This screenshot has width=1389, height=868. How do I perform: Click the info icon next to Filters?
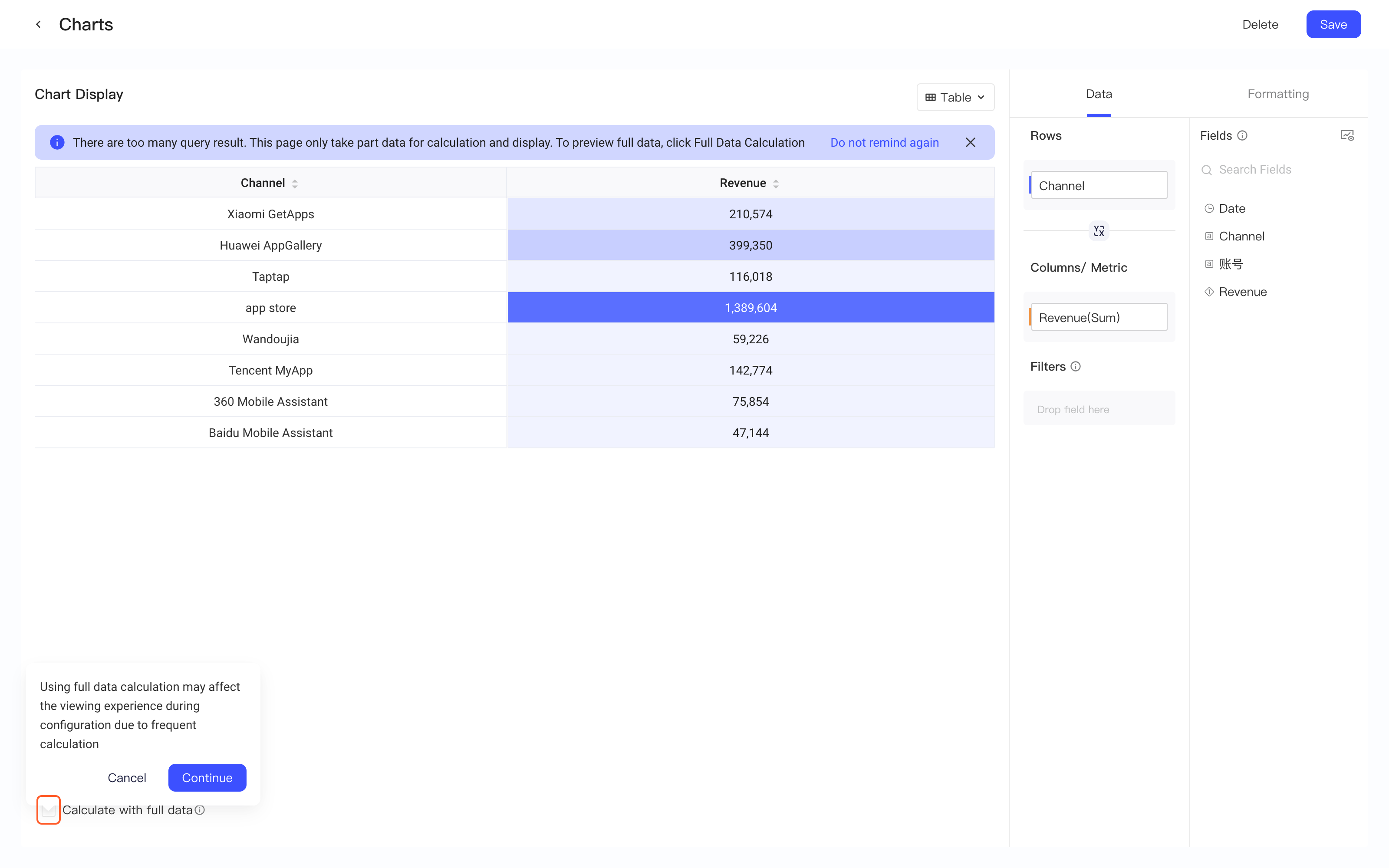1076,366
